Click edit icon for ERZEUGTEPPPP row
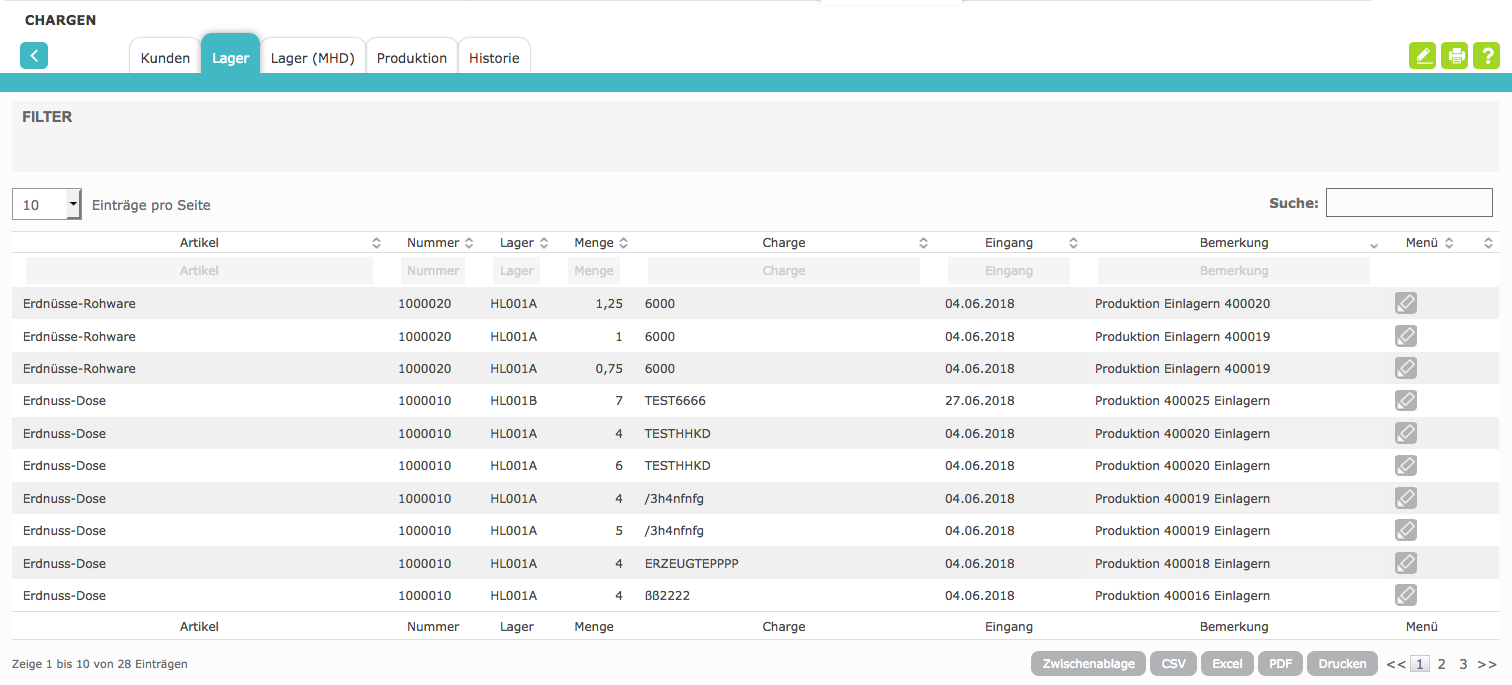 point(1405,564)
